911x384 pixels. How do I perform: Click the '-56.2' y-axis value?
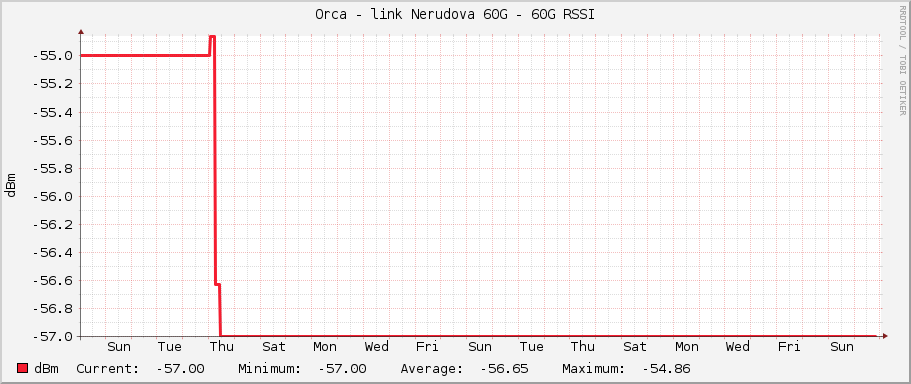pyautogui.click(x=53, y=224)
